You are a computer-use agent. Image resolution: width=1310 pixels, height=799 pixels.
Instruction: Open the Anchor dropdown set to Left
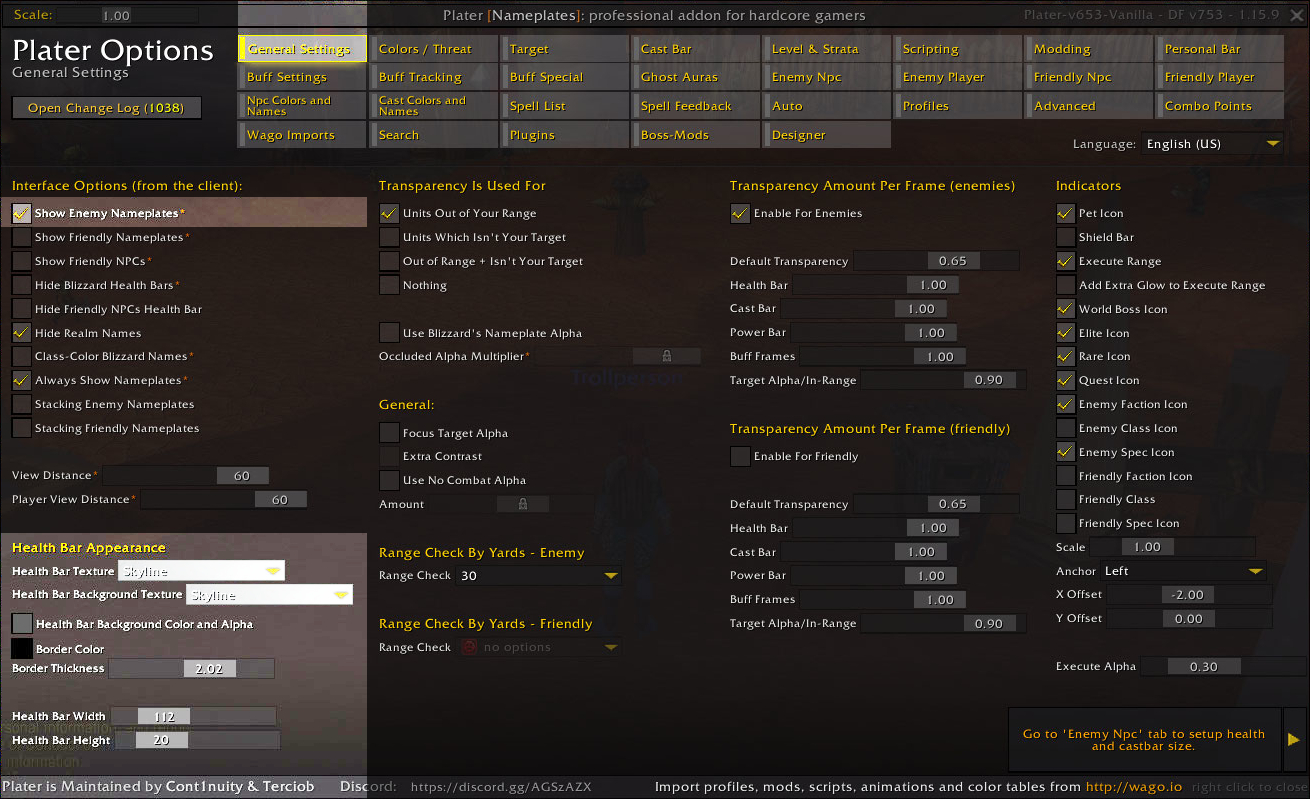[1184, 571]
